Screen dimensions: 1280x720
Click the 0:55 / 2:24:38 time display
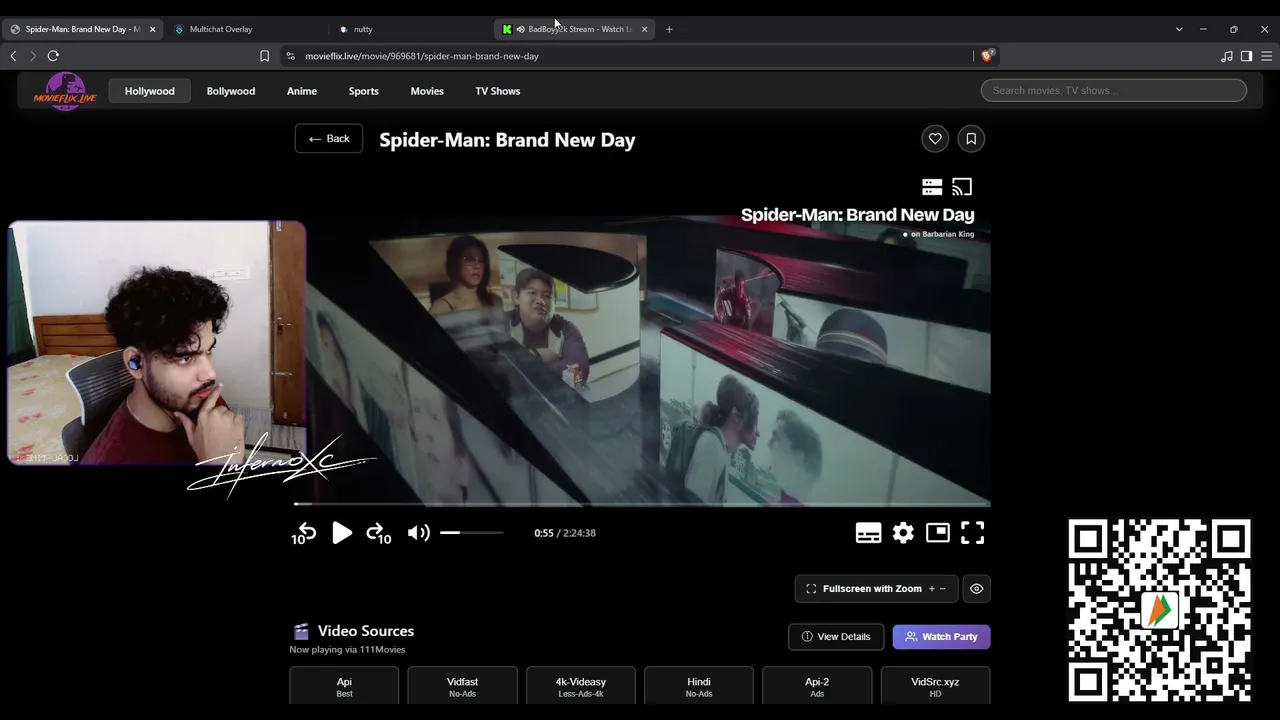[565, 533]
